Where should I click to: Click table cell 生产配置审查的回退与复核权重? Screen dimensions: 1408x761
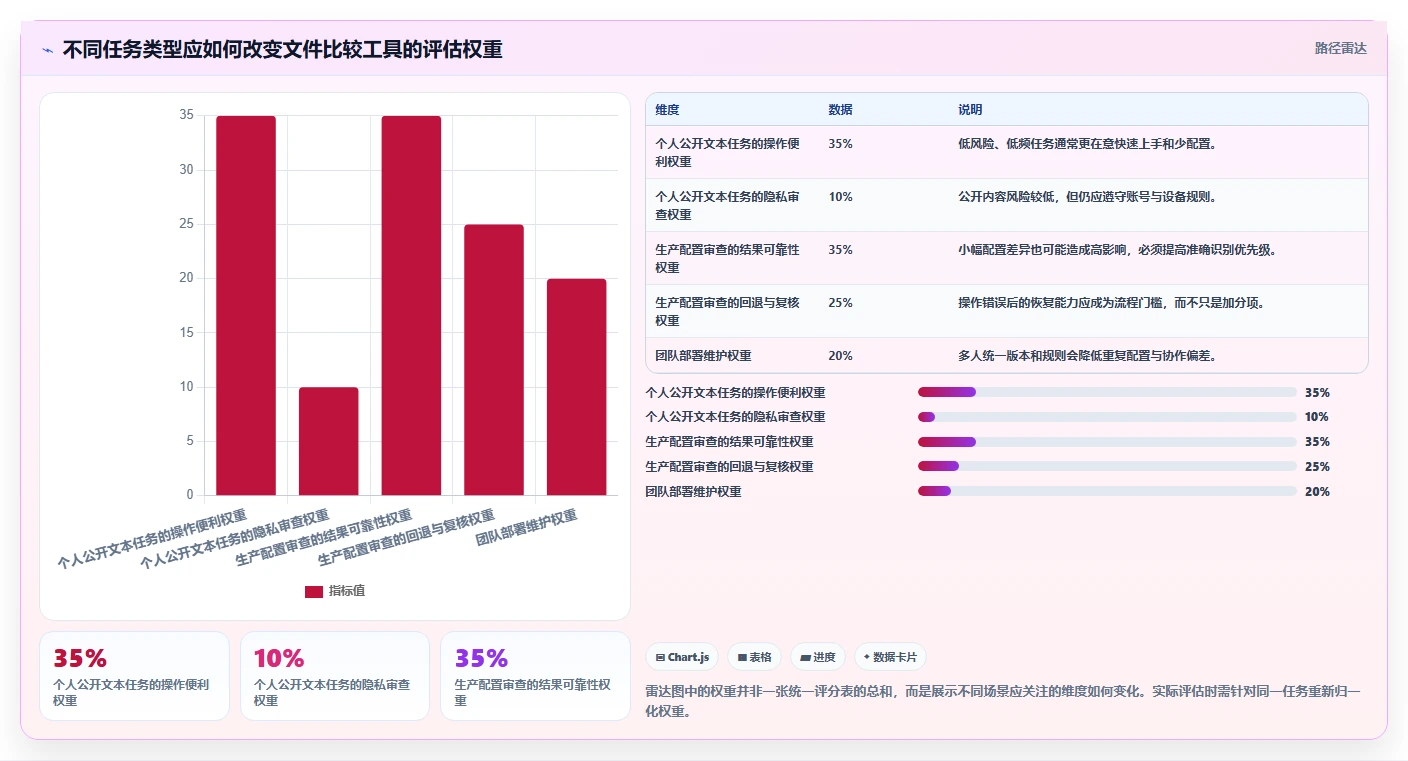[732, 311]
